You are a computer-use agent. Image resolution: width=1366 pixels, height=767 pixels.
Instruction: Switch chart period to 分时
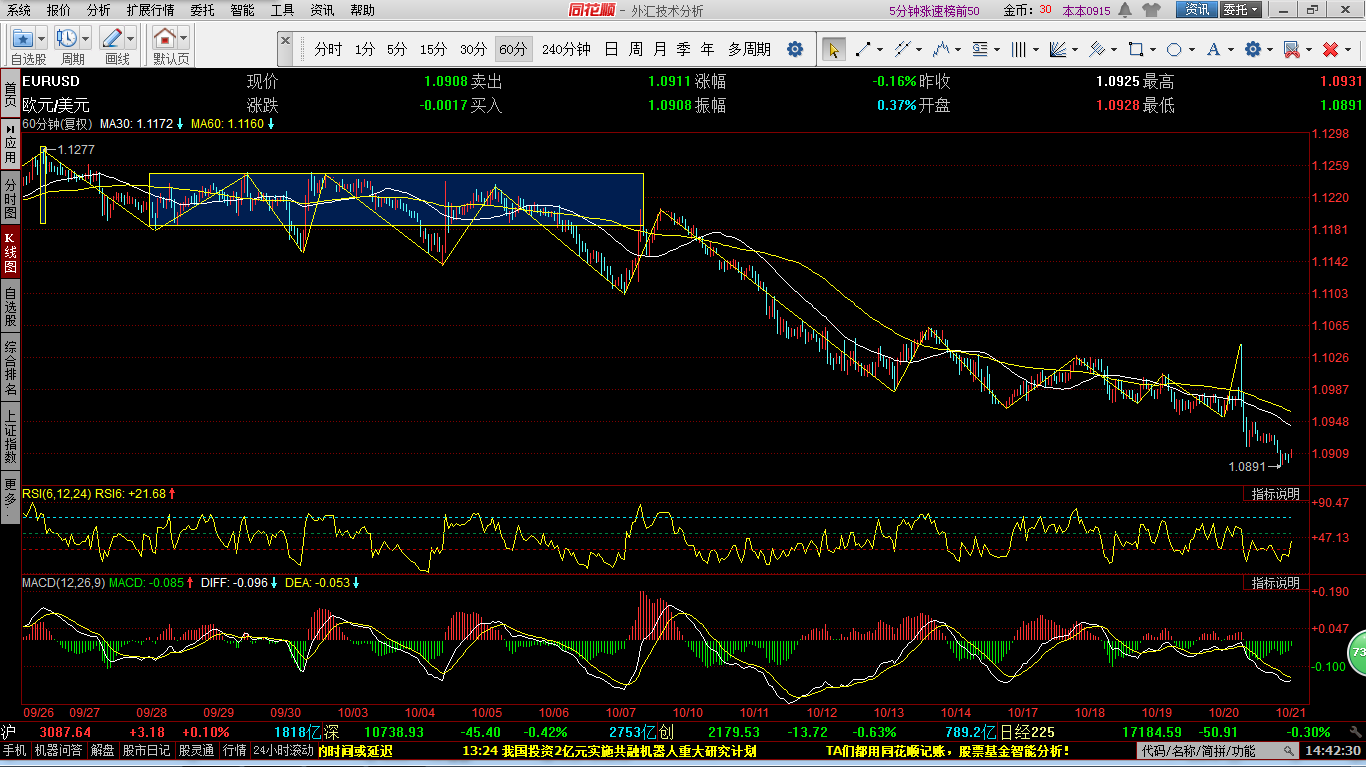tap(328, 49)
